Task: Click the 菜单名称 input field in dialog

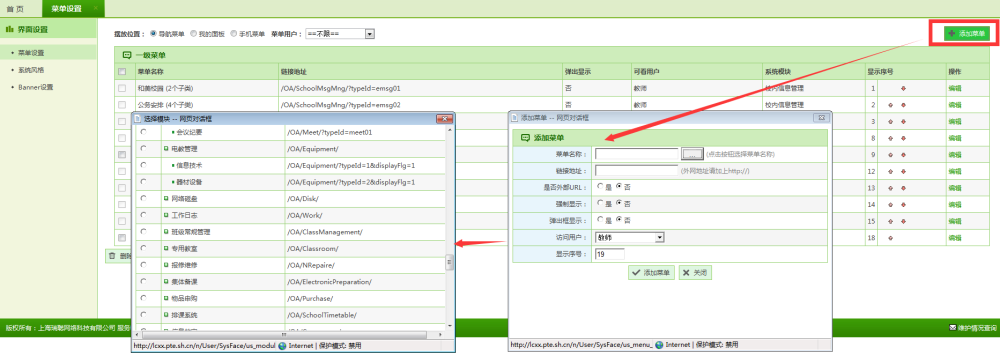Action: [636, 154]
